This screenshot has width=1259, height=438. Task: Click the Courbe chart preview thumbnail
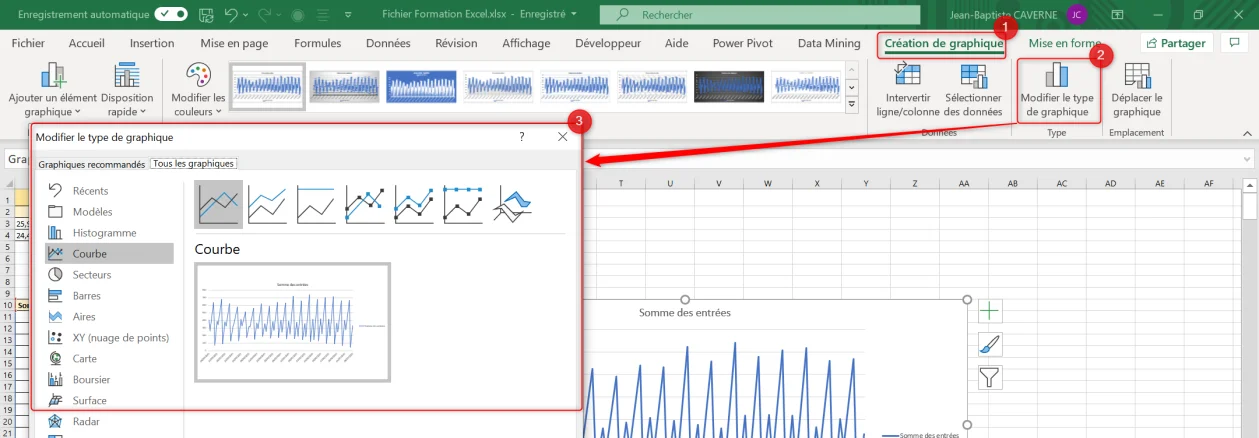pyautogui.click(x=293, y=322)
